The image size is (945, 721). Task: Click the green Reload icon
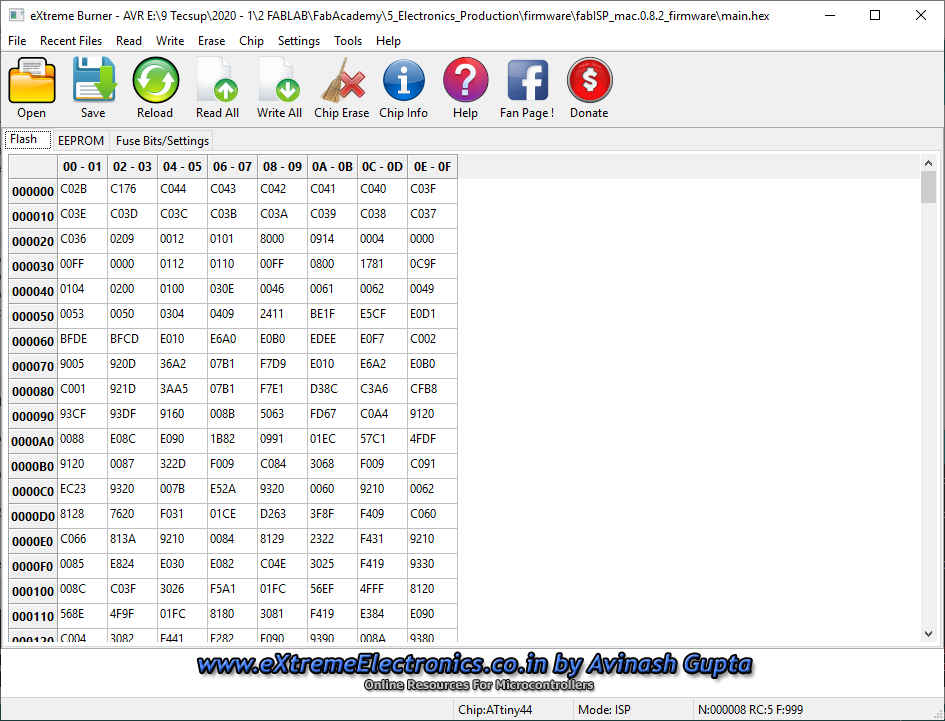pyautogui.click(x=155, y=80)
